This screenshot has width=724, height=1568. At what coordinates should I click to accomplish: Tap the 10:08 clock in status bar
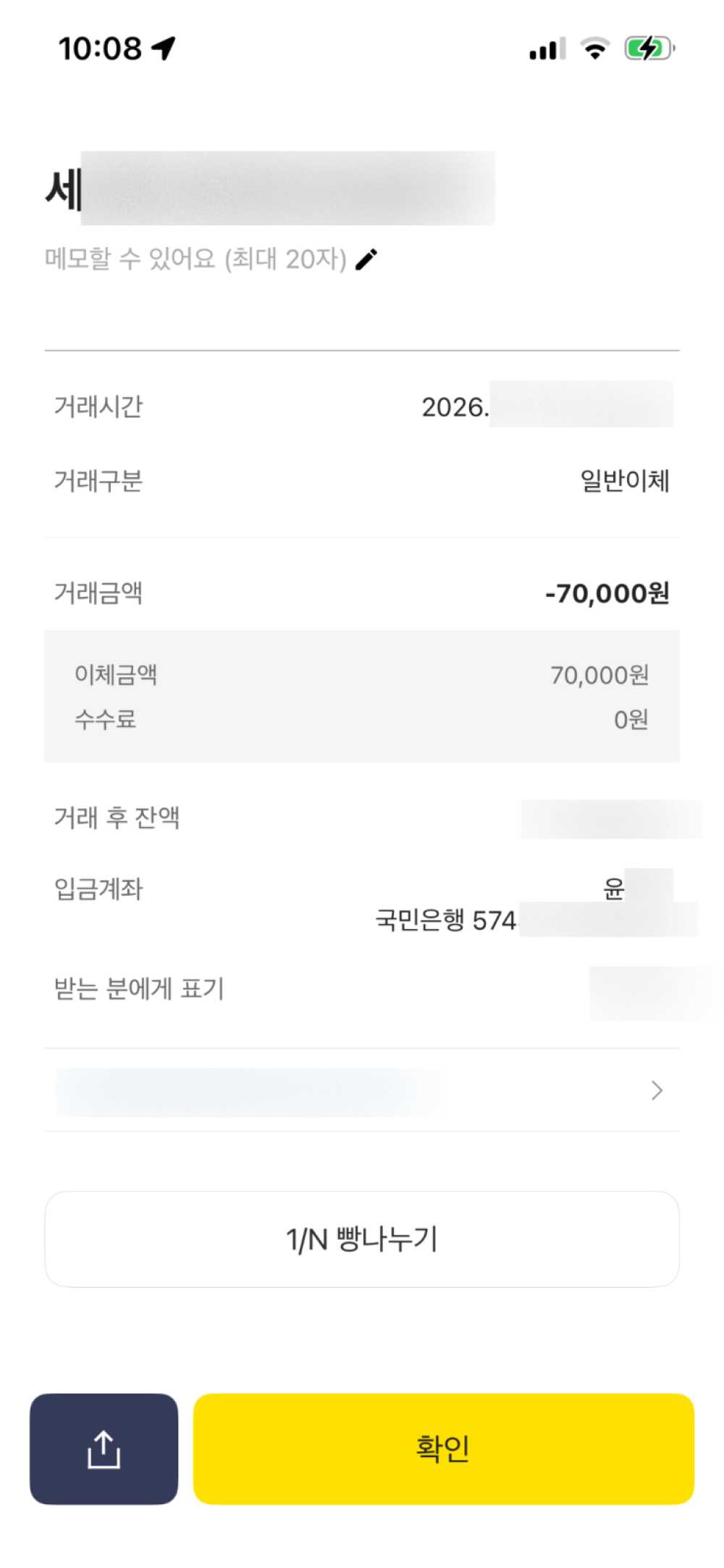100,49
